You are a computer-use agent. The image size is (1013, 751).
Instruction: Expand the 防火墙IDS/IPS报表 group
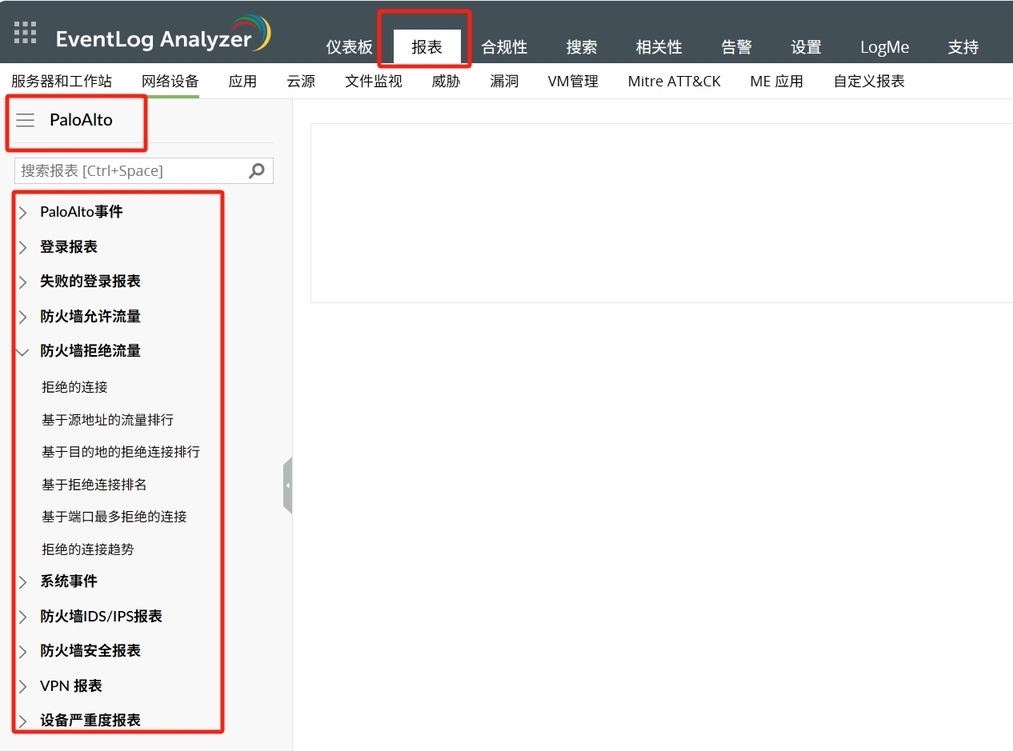click(23, 617)
